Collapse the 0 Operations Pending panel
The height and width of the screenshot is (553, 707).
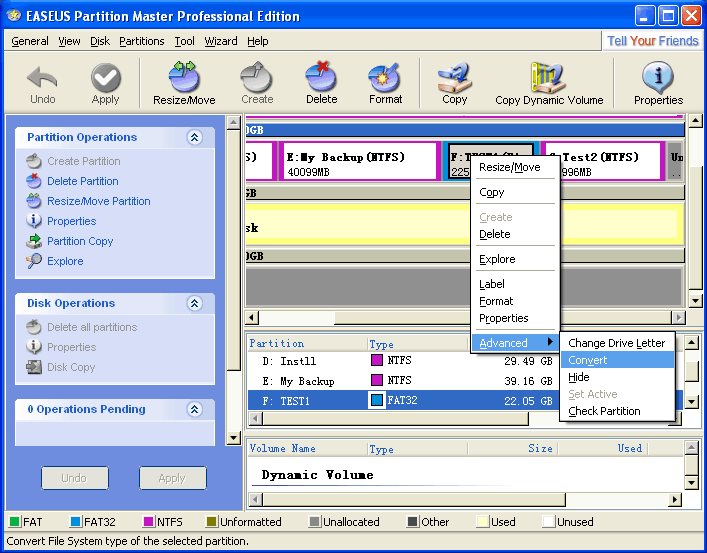coord(194,409)
